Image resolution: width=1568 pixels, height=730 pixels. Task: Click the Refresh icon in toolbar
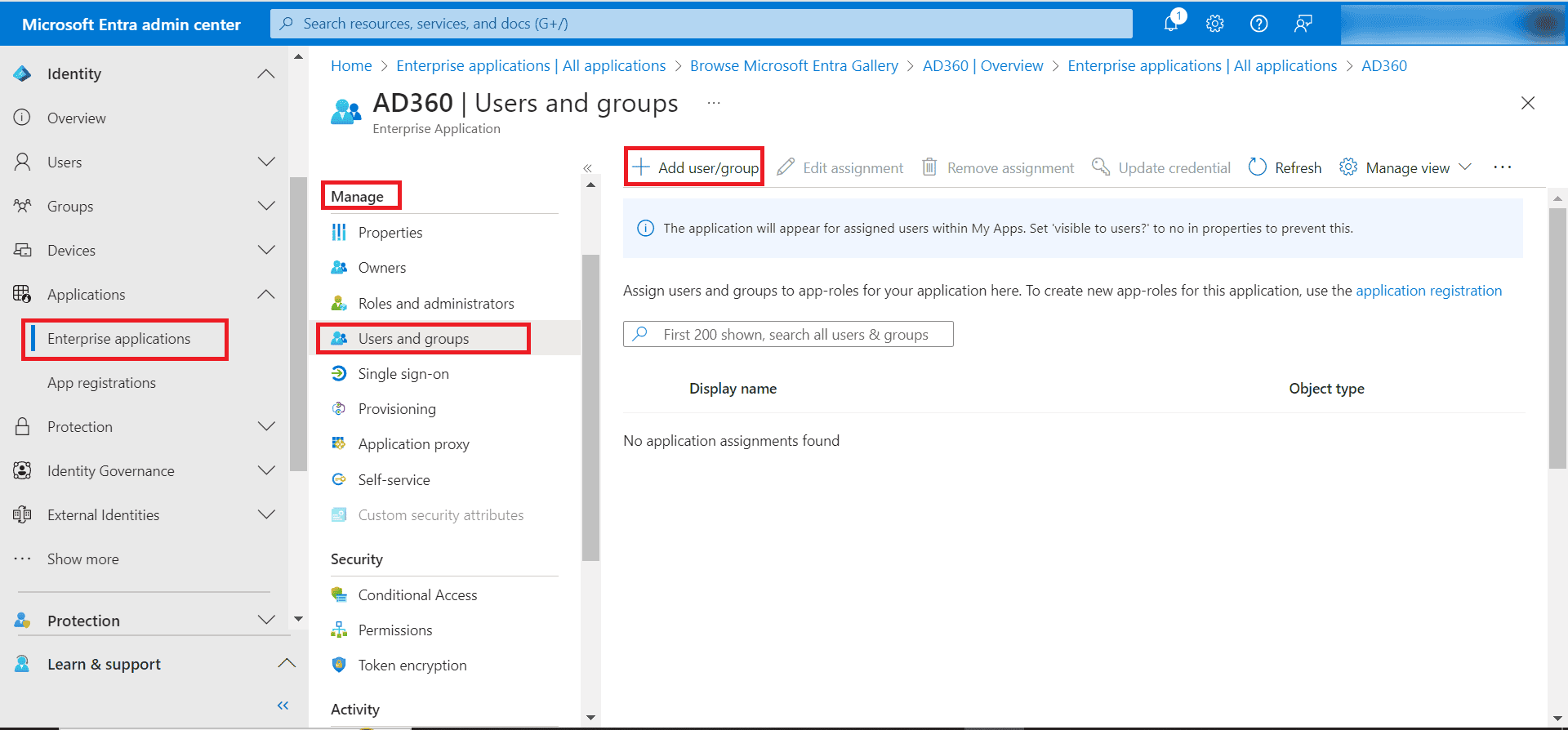click(1258, 167)
